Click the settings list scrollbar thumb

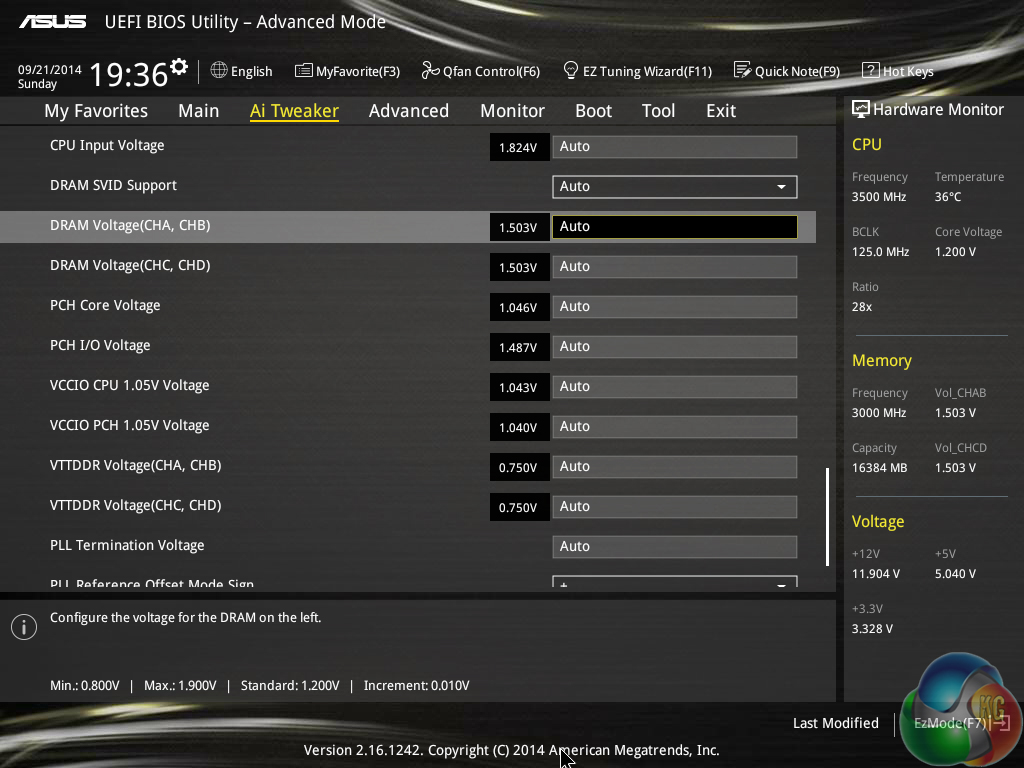coord(827,517)
